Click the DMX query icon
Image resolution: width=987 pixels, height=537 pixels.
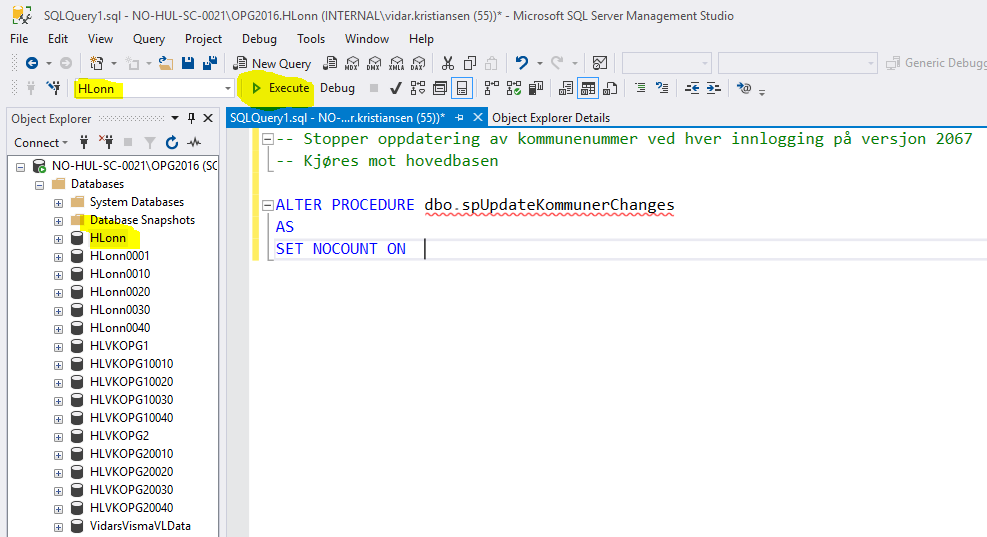374,63
